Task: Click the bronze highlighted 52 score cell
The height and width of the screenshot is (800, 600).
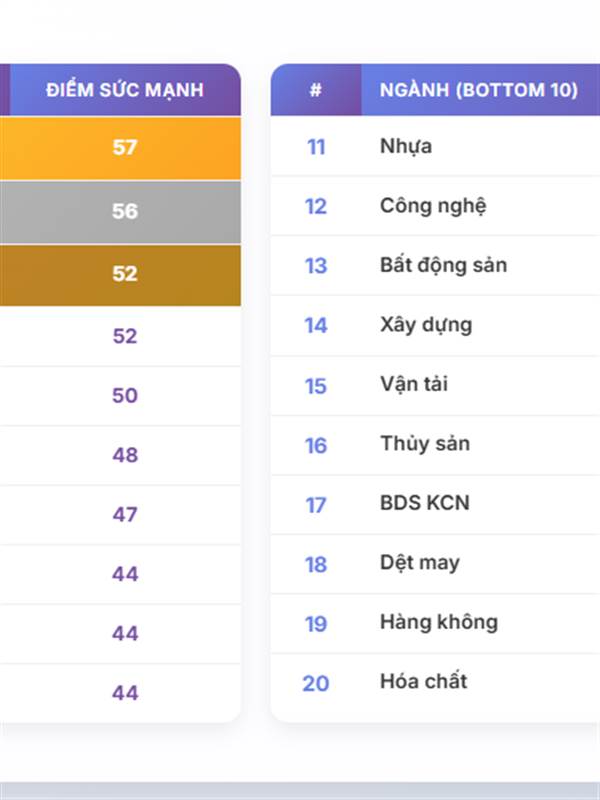Action: 124,274
